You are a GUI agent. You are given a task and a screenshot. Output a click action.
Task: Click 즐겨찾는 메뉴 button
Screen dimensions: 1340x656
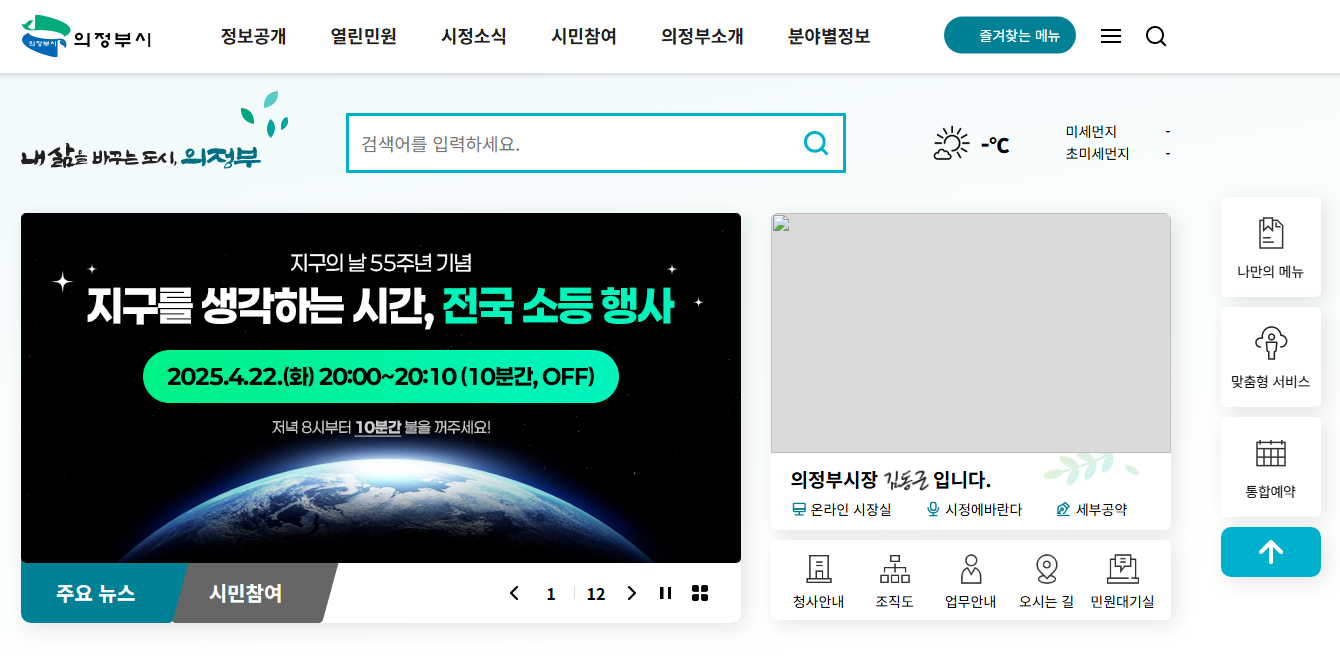pos(1010,35)
